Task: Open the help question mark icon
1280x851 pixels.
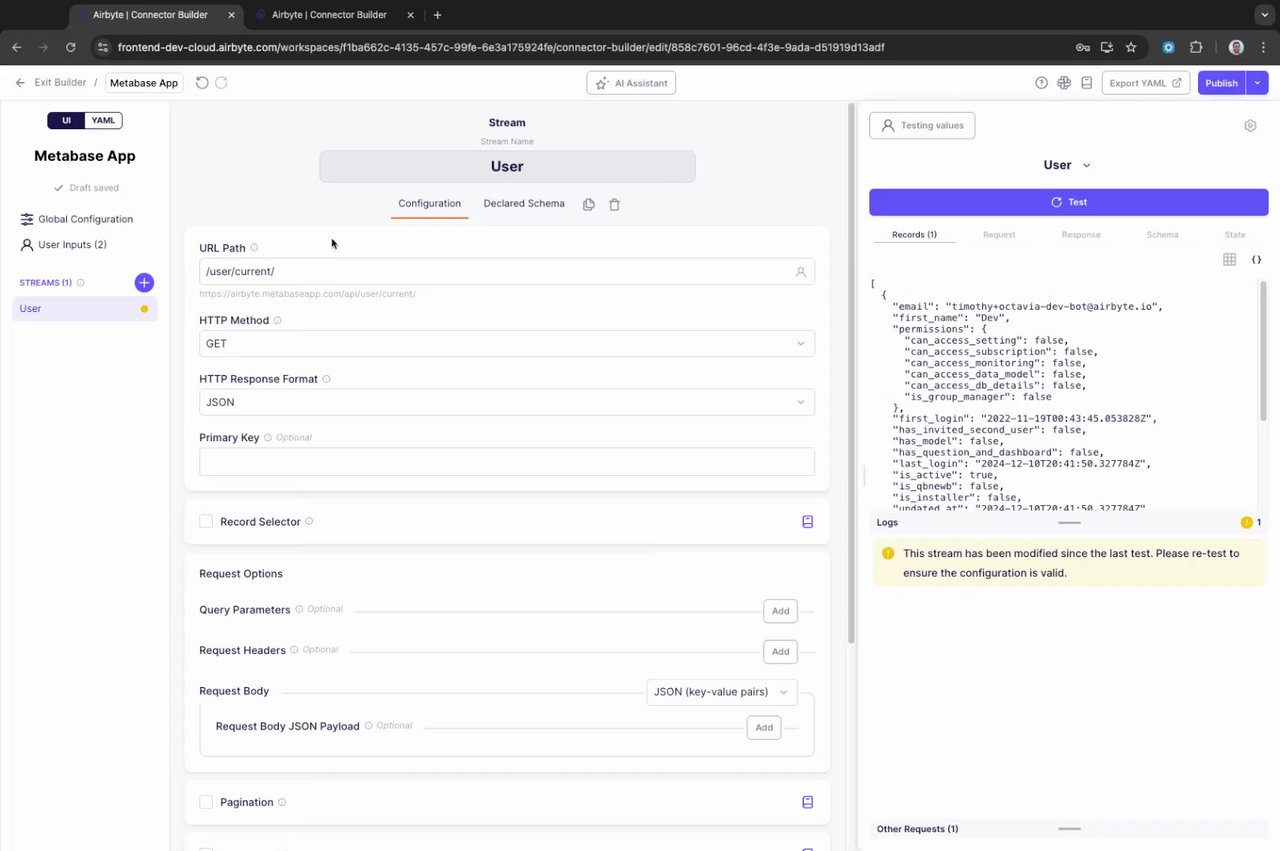Action: tap(1042, 83)
